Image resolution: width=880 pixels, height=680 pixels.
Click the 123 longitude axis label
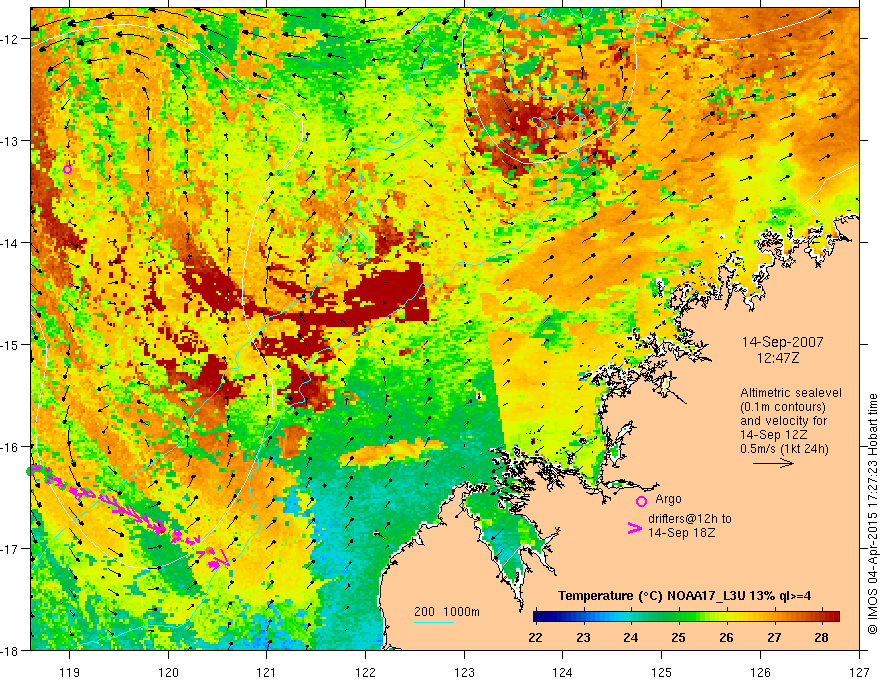tap(464, 672)
